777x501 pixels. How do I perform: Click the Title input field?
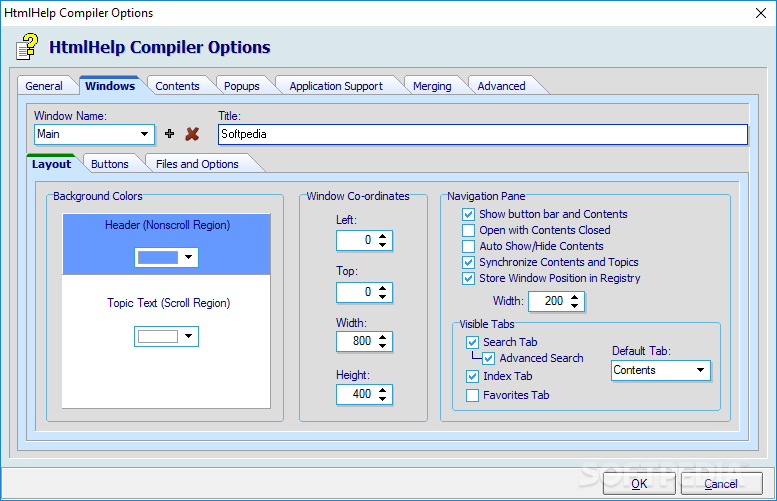coord(483,134)
